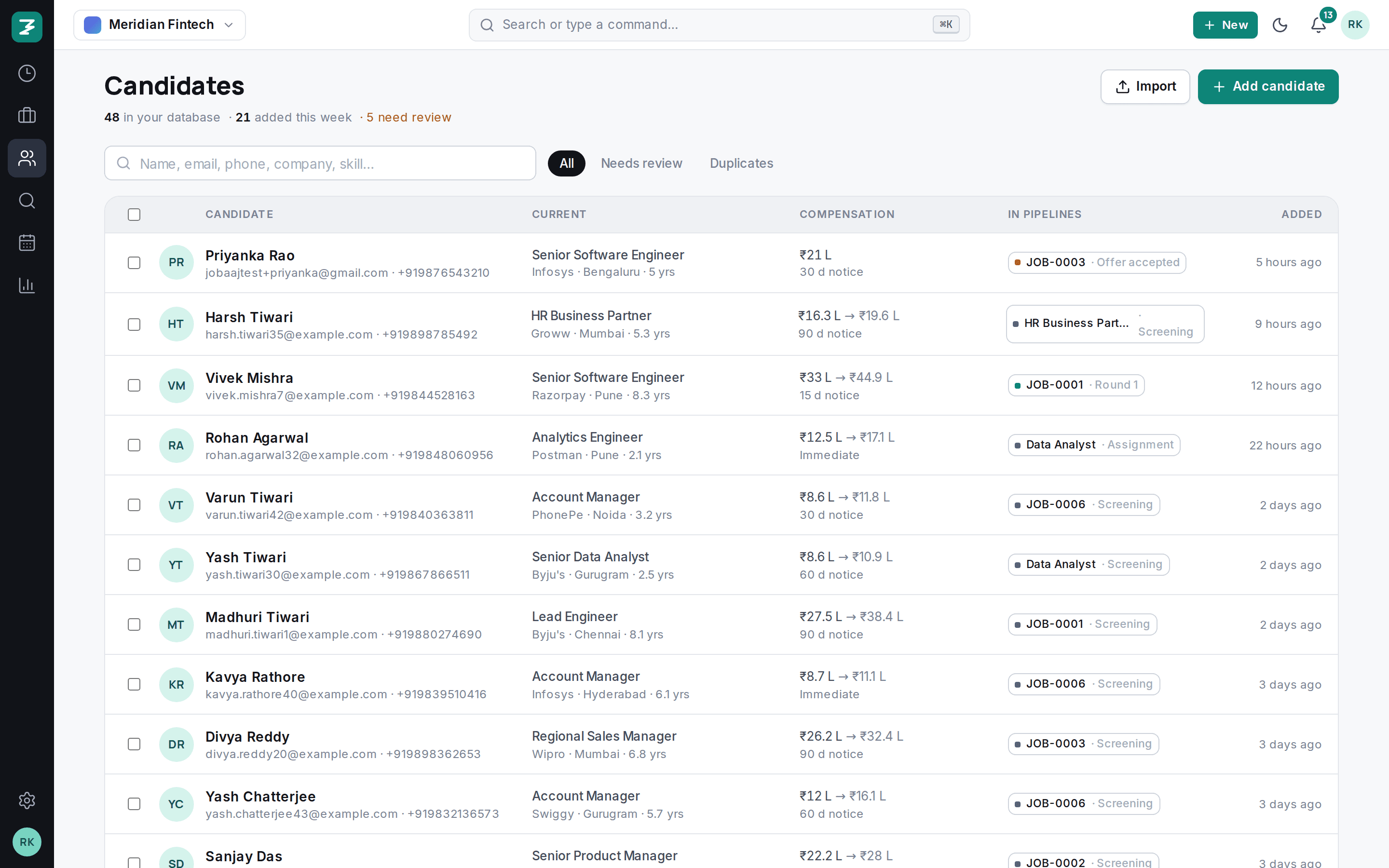Select the checkbox for Rohan Agarwal

[x=134, y=446]
